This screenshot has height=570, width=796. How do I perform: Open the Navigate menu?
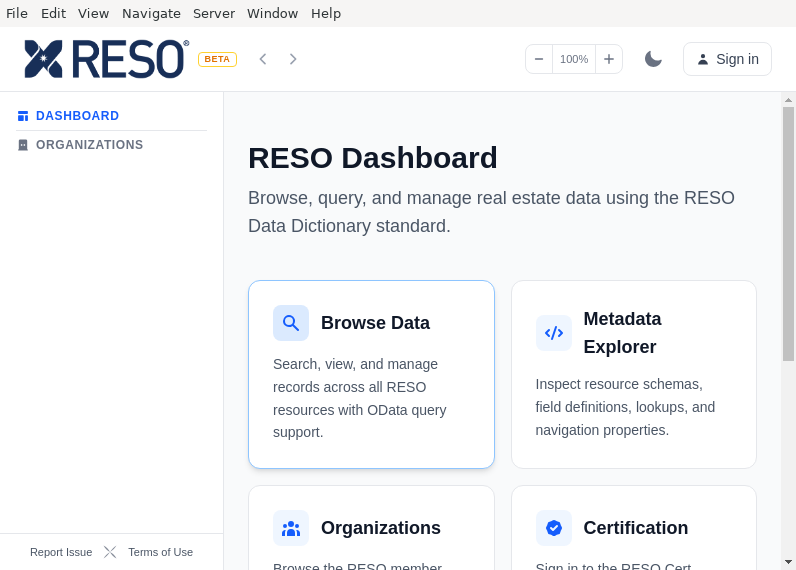coord(151,13)
